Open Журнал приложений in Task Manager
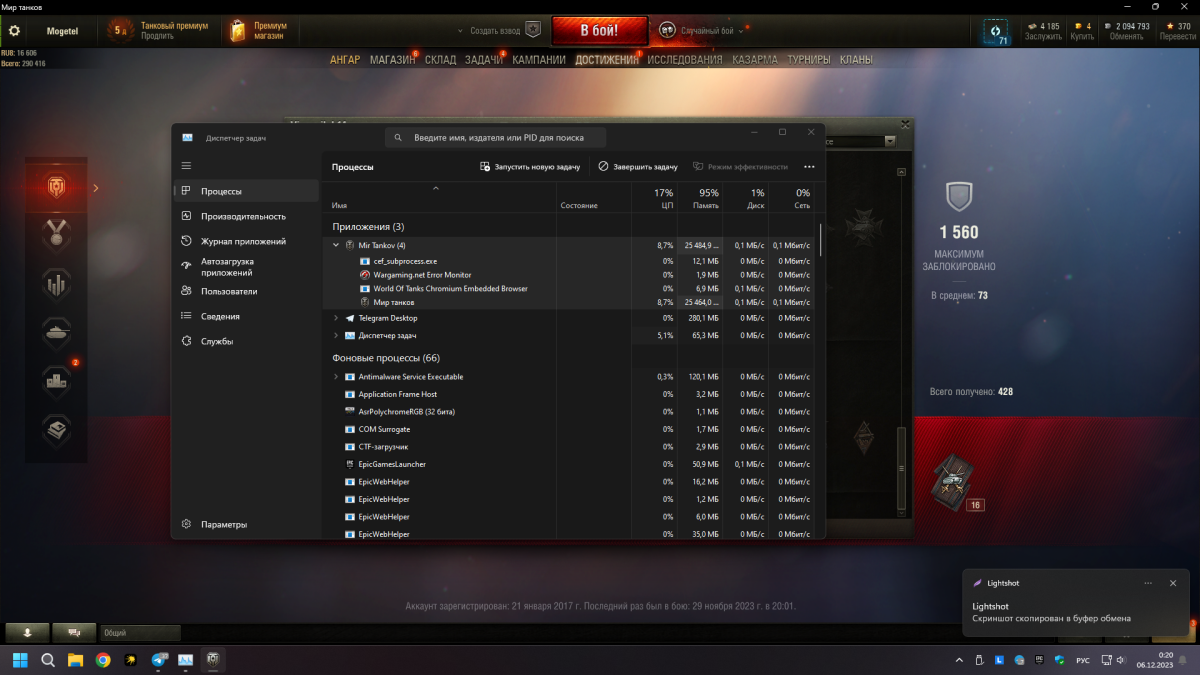Viewport: 1200px width, 675px height. pos(246,241)
